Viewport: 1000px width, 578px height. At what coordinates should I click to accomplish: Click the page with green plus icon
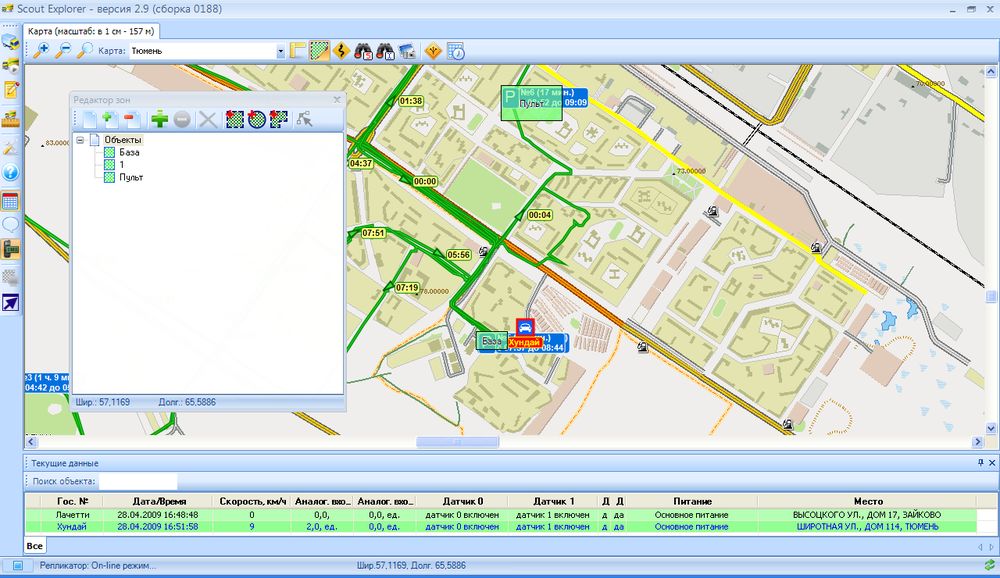click(x=111, y=119)
